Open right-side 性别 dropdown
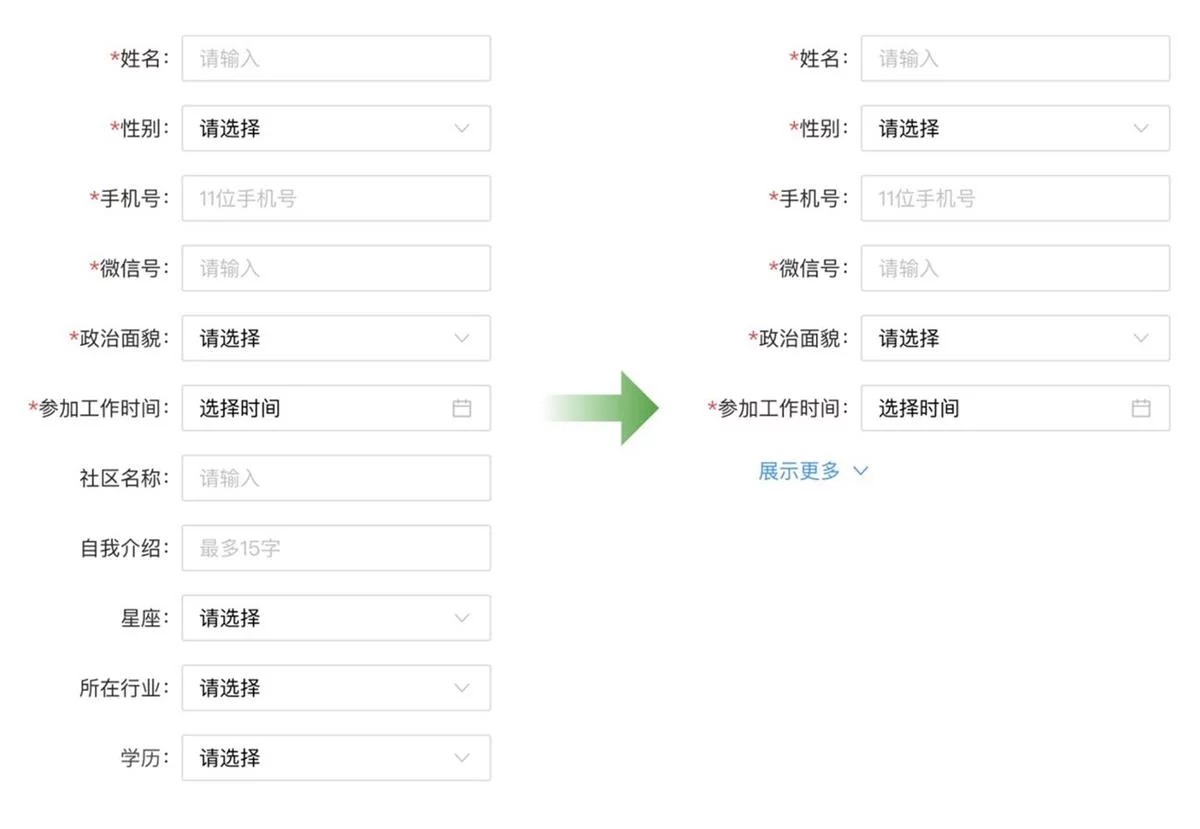1200x829 pixels. [x=1015, y=128]
